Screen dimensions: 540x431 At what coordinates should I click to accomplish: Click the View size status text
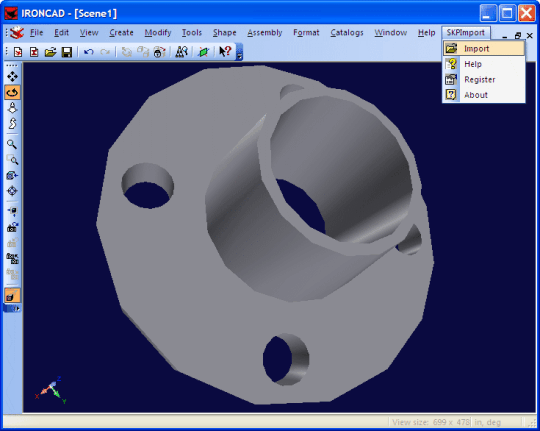431,422
